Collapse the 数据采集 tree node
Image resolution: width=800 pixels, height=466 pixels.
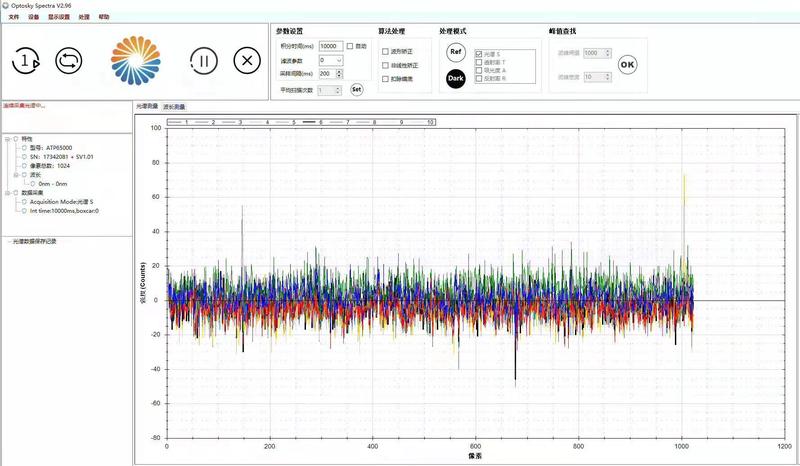tap(8, 192)
